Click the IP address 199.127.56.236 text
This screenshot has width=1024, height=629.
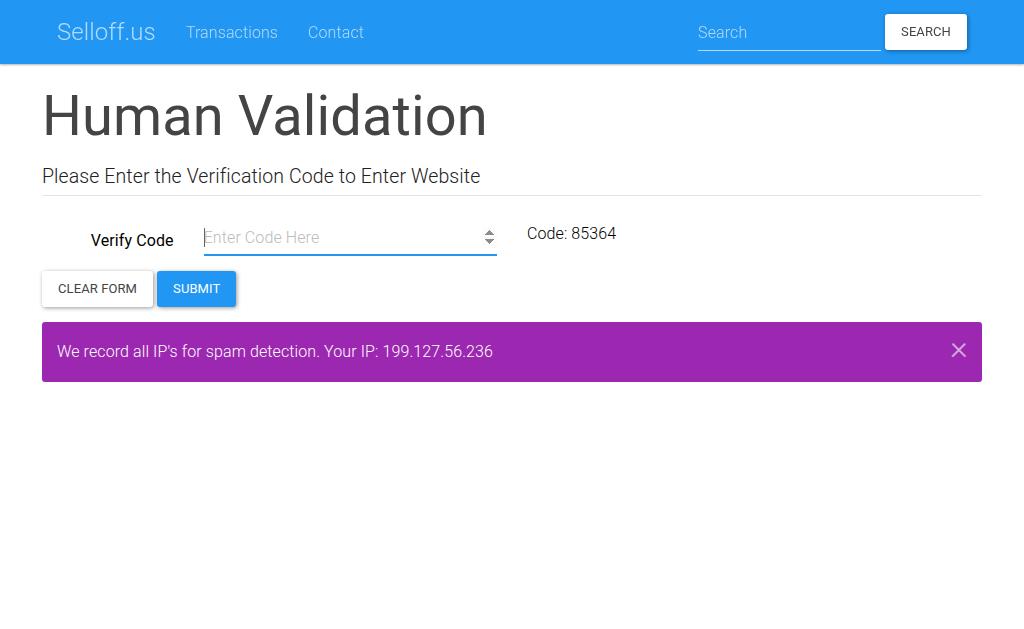[x=438, y=351]
